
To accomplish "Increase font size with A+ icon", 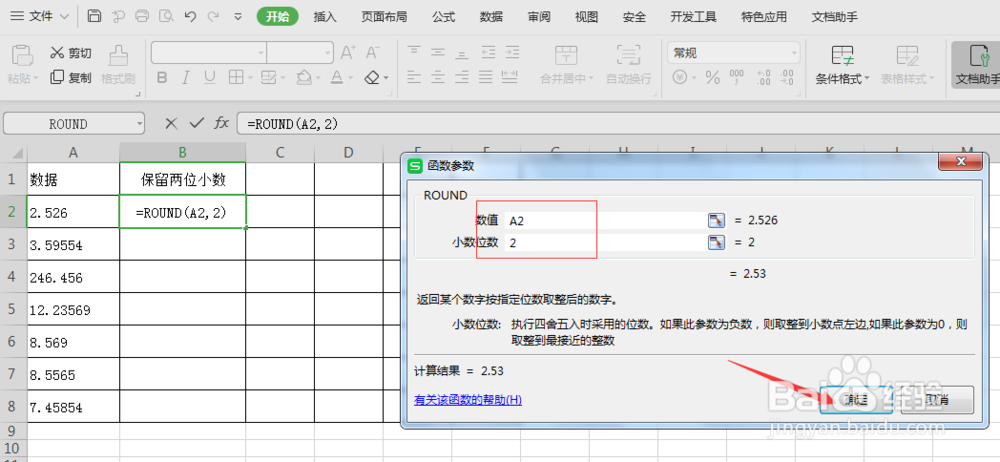I will pos(348,52).
